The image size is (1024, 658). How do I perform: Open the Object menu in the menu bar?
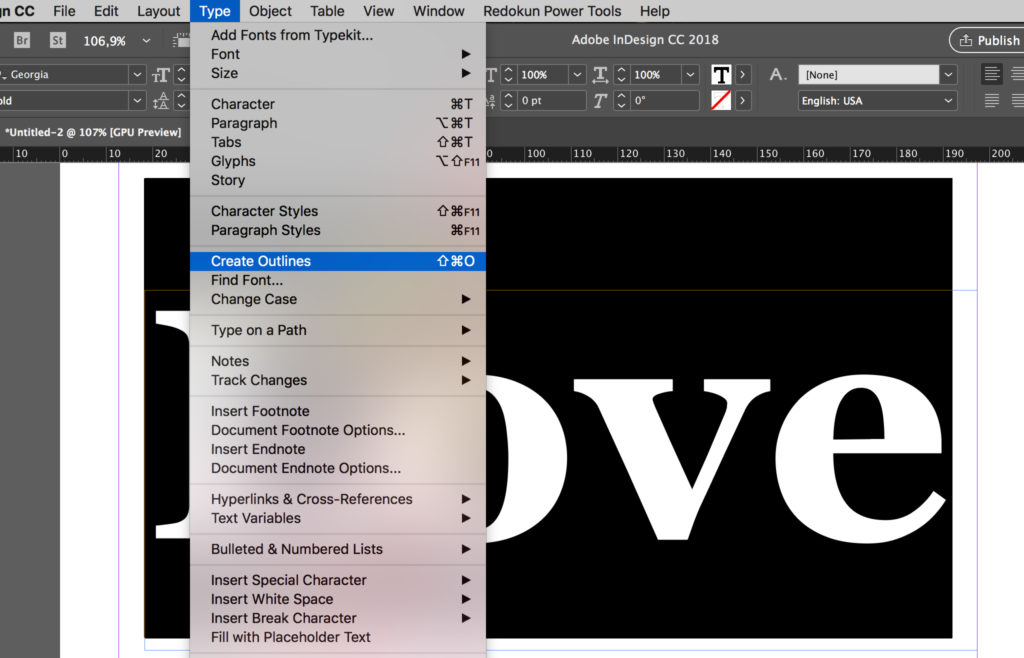[270, 11]
